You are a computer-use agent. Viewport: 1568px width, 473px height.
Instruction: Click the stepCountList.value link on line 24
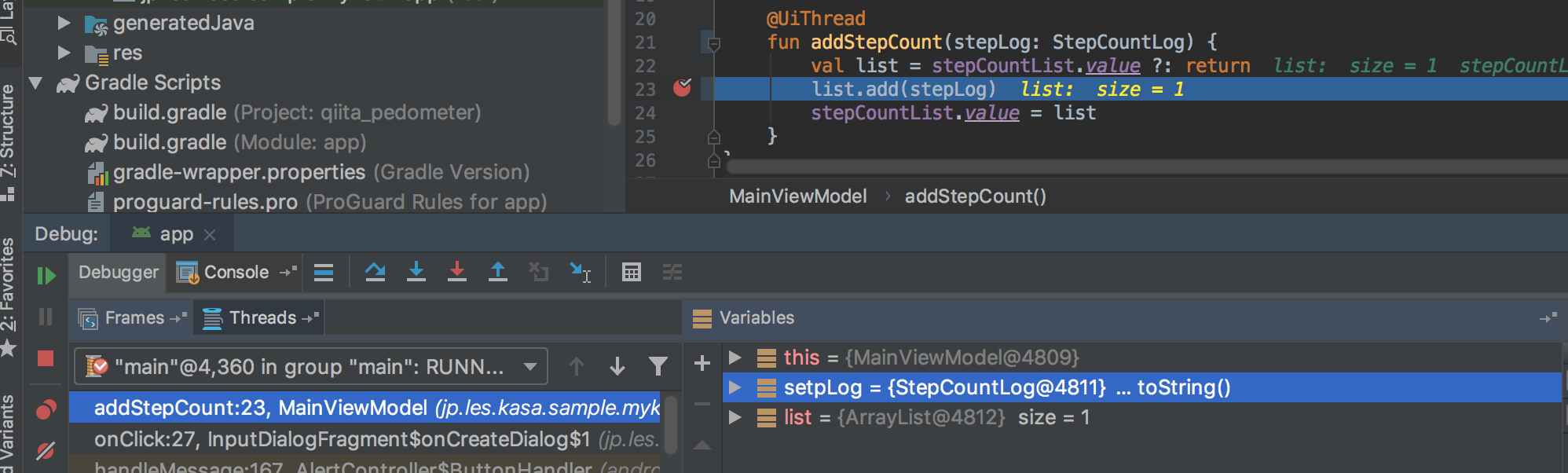point(915,113)
